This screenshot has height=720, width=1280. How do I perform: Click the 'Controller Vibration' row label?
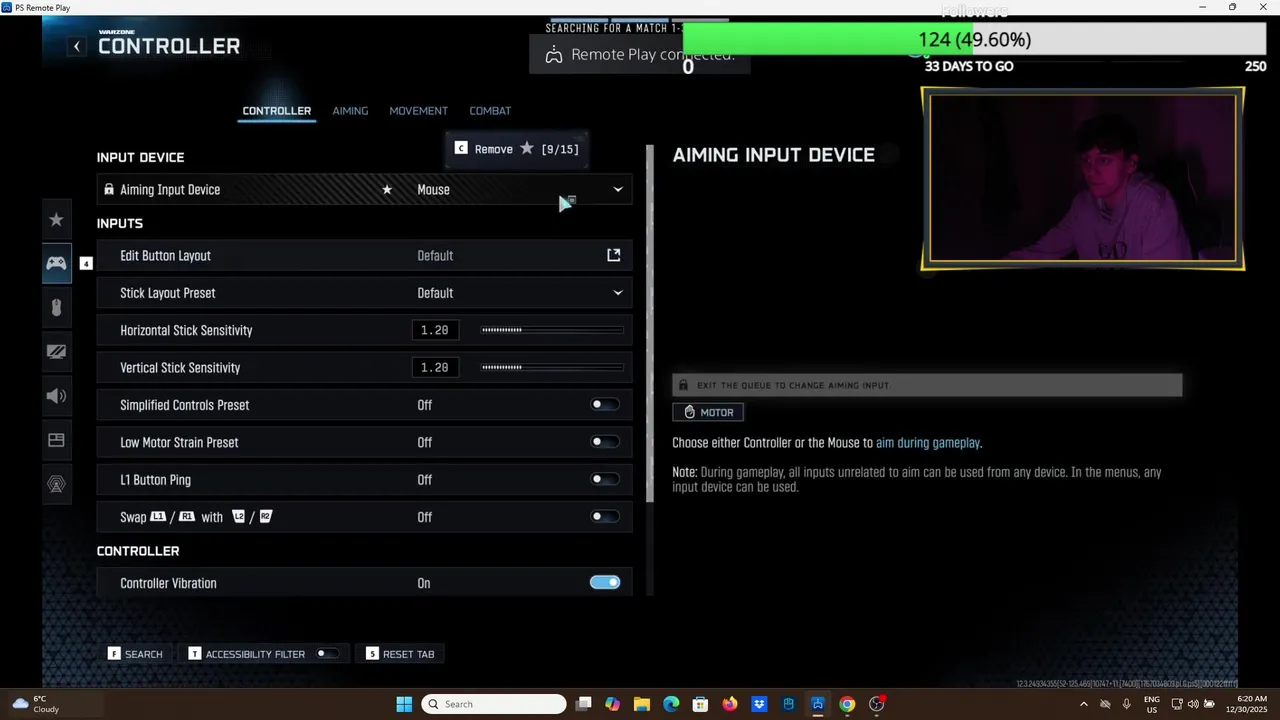[x=168, y=583]
